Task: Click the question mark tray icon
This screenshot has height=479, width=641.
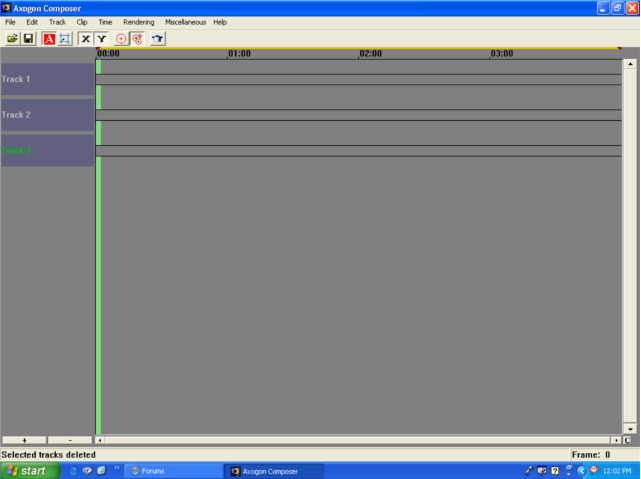Action: click(x=555, y=471)
